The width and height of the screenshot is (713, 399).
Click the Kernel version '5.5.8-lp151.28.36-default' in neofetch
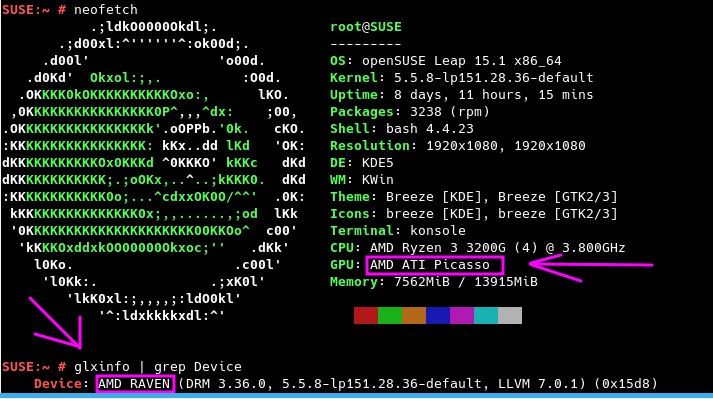(x=493, y=78)
